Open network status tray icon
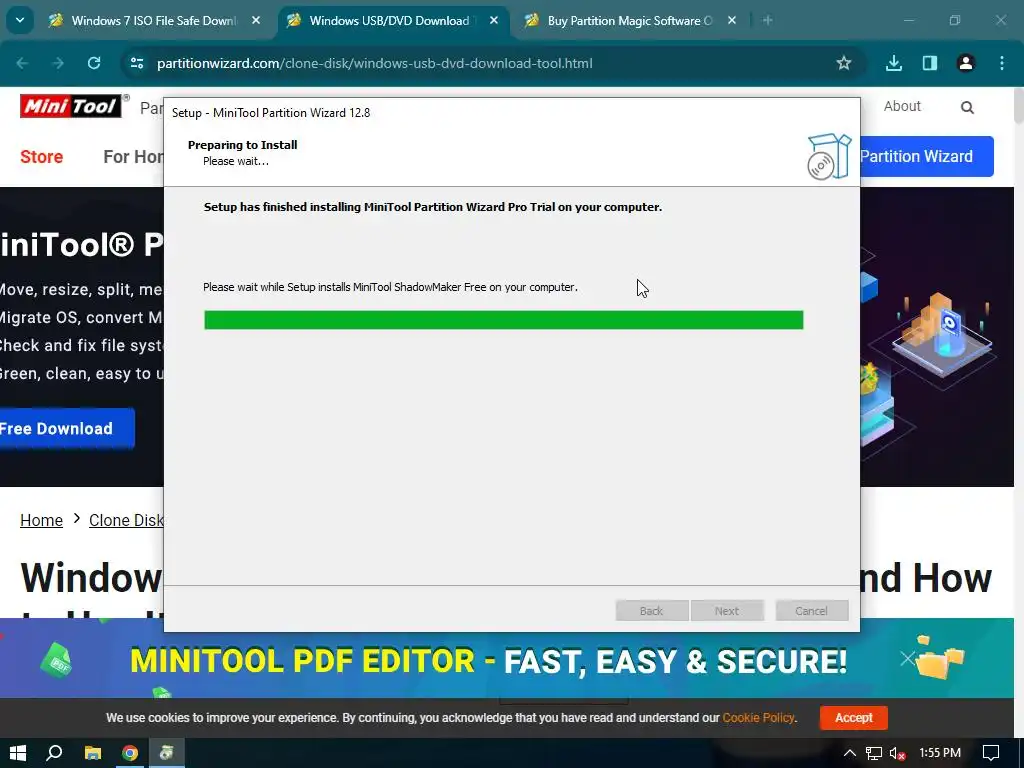 tap(874, 753)
